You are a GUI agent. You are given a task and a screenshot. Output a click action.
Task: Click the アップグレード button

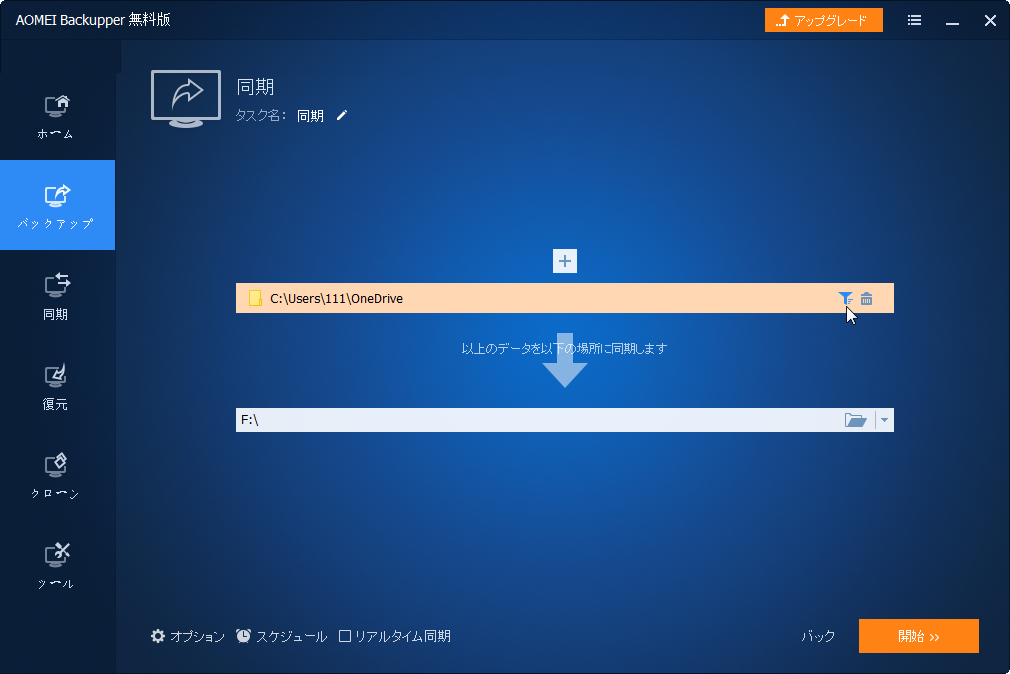click(x=824, y=20)
